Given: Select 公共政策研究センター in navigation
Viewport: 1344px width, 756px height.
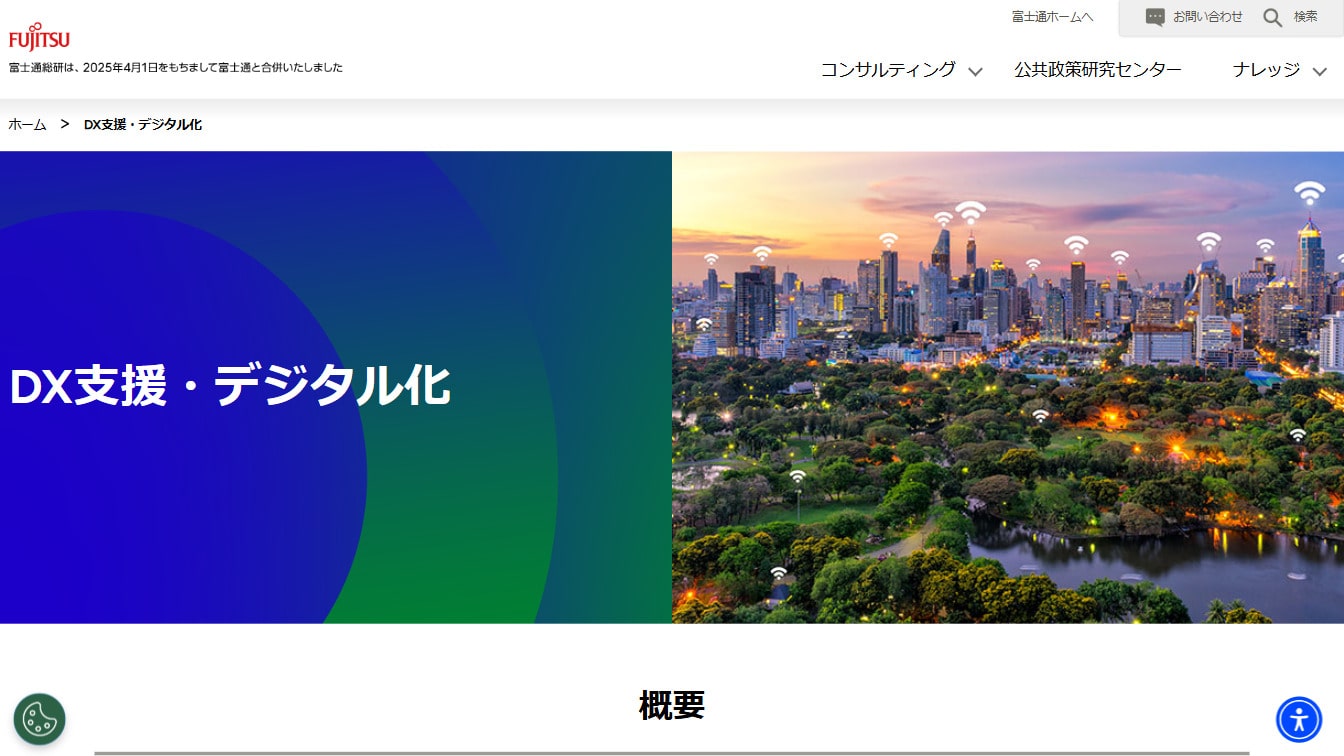Looking at the screenshot, I should coord(1097,70).
